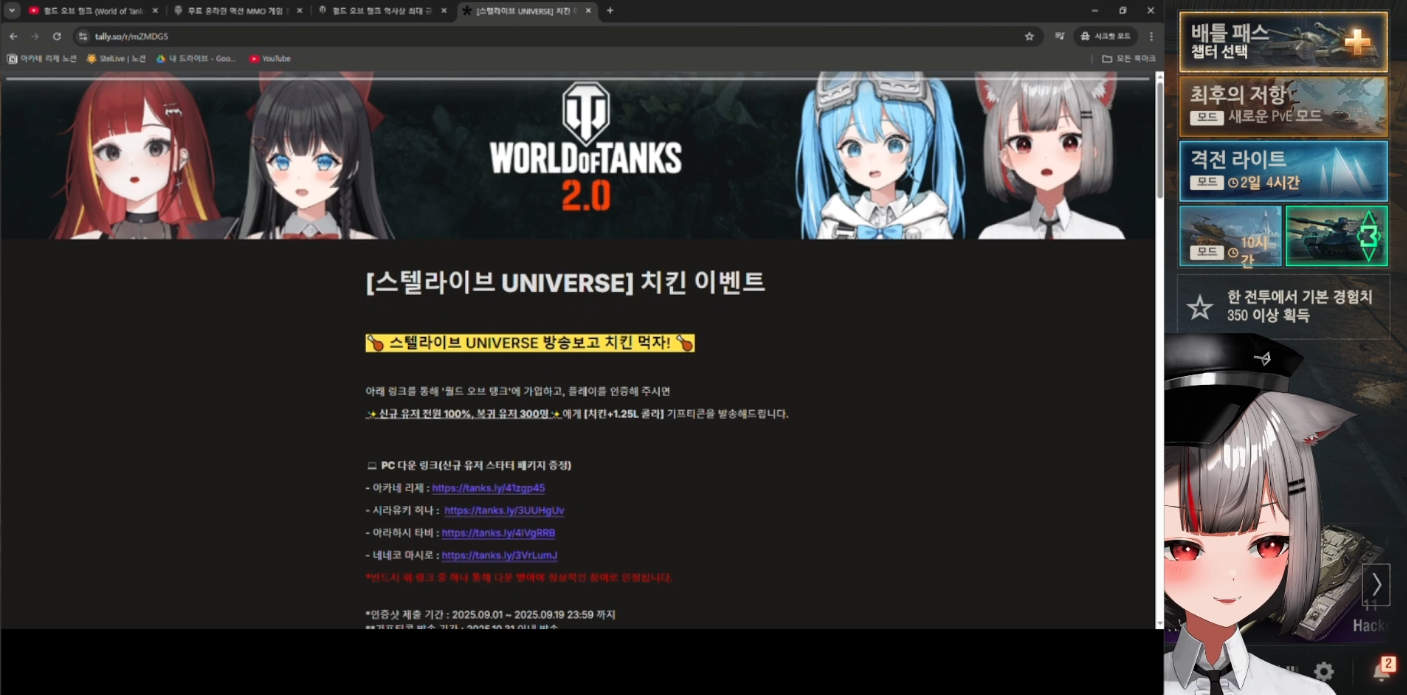
Task: Close the 월드 오브 탱크 역사상 최대 tab
Action: pos(443,10)
